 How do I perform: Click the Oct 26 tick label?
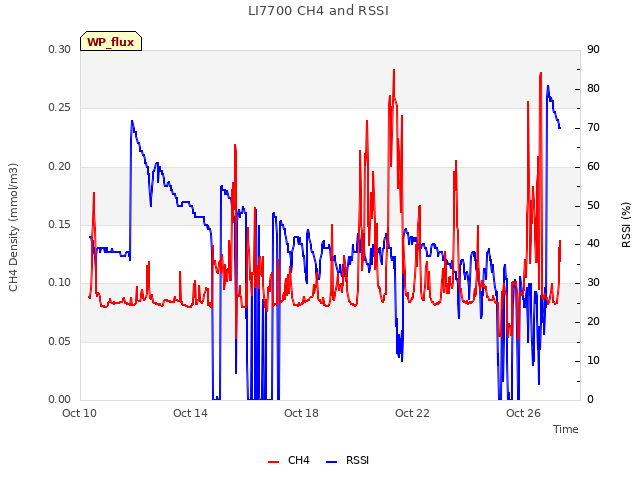pyautogui.click(x=523, y=413)
